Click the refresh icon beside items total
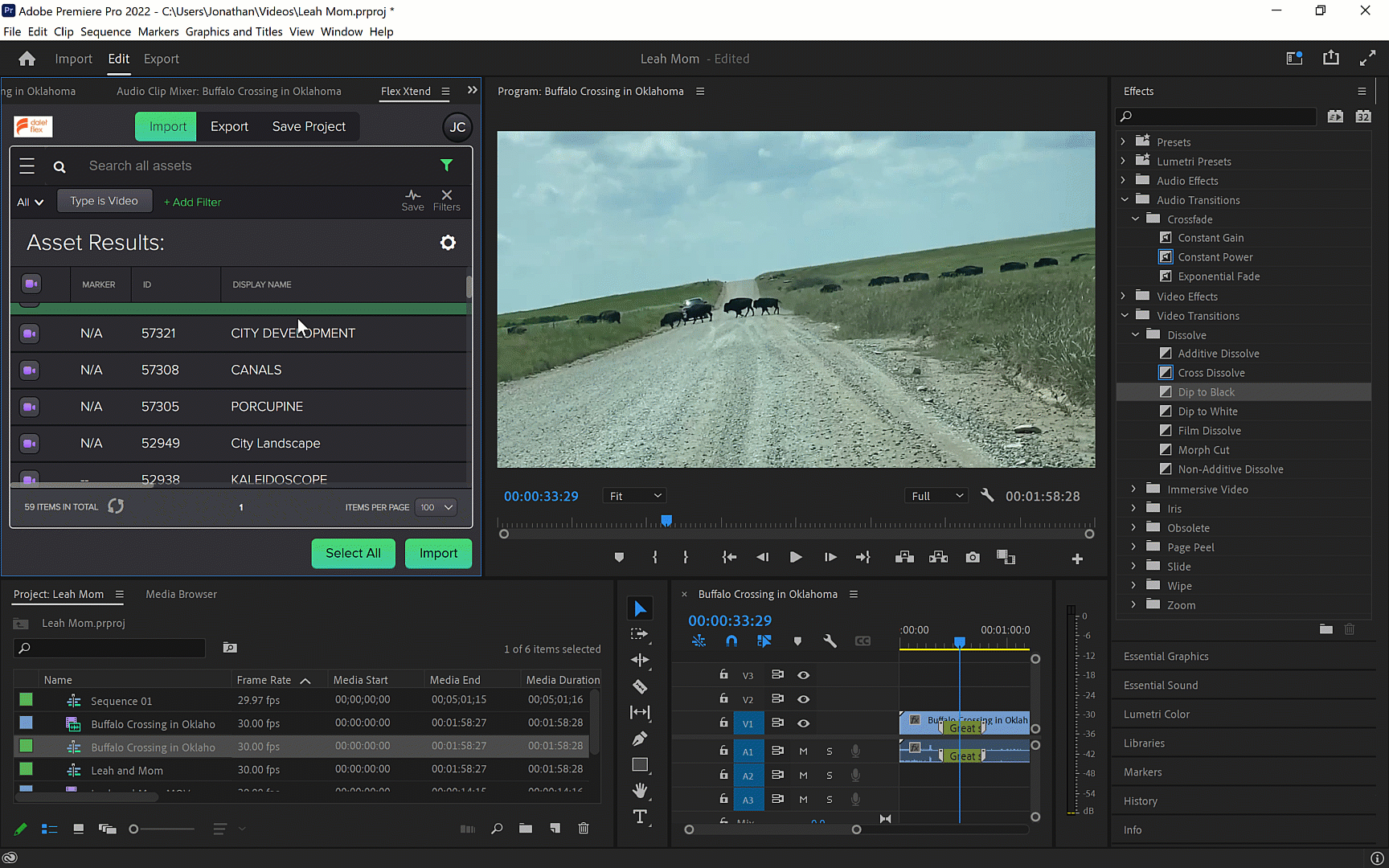 tap(116, 506)
